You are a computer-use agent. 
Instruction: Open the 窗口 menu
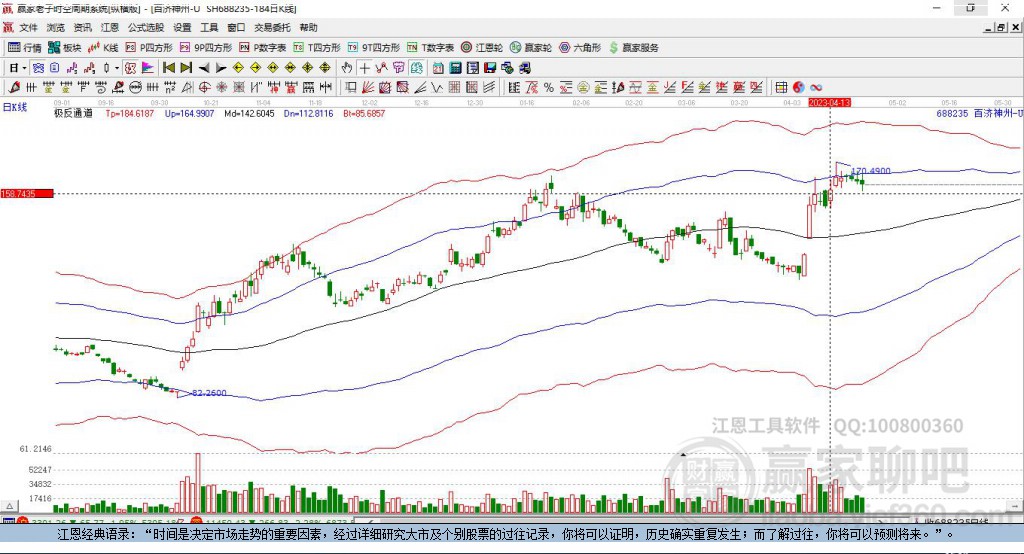point(236,27)
